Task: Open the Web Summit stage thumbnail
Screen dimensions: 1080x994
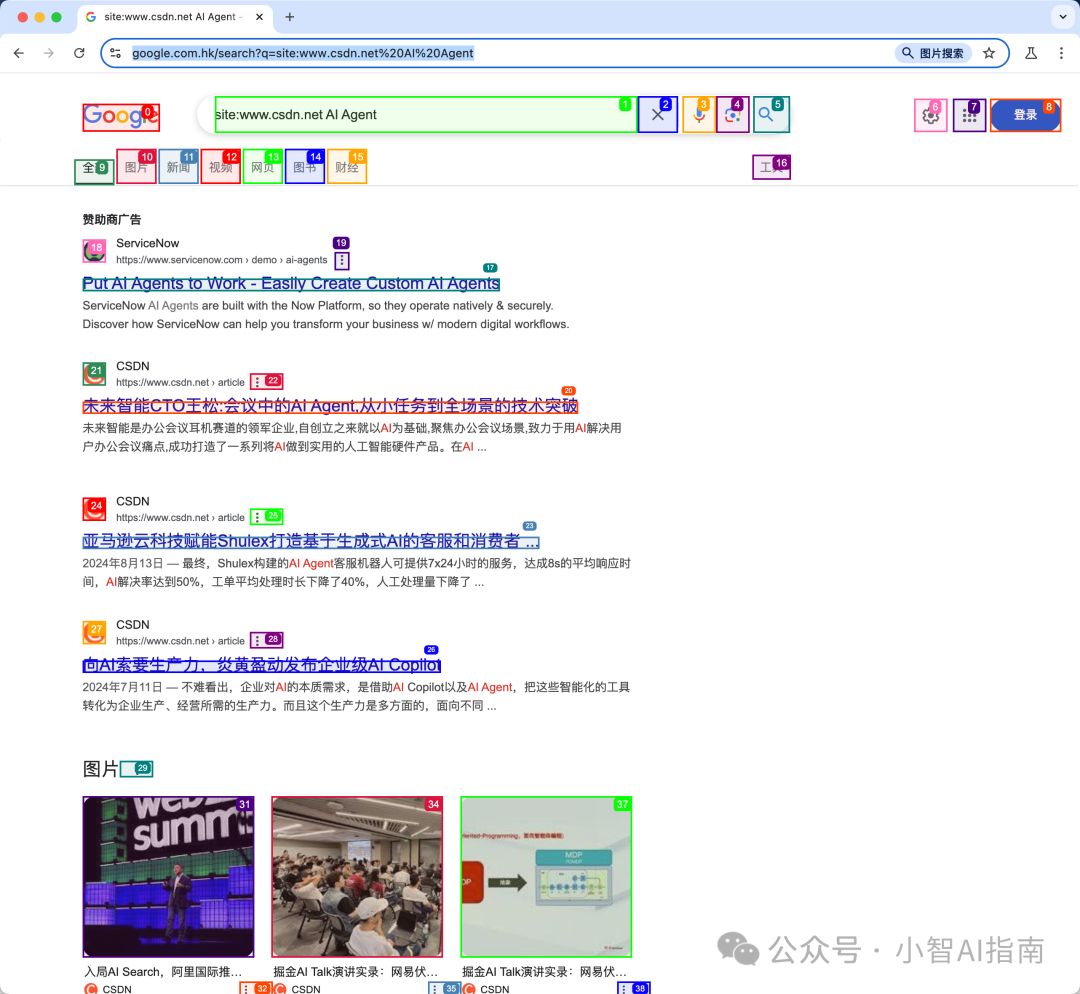Action: point(168,876)
